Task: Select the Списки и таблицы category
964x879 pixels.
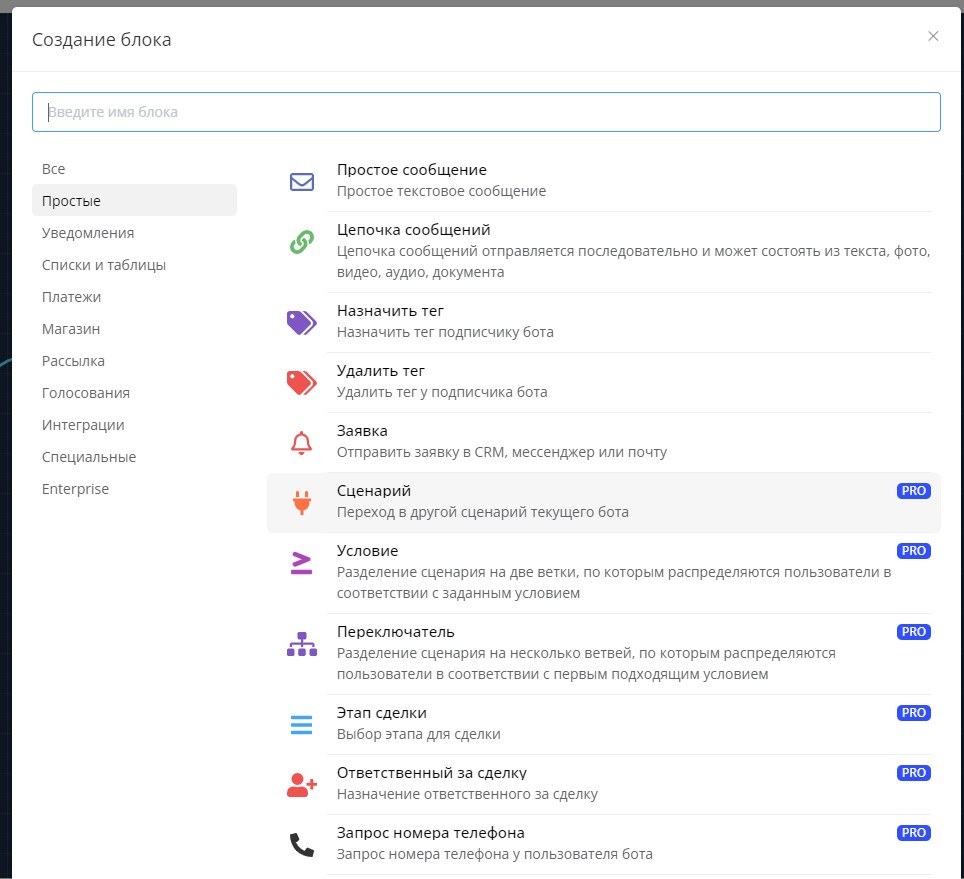Action: [x=104, y=265]
